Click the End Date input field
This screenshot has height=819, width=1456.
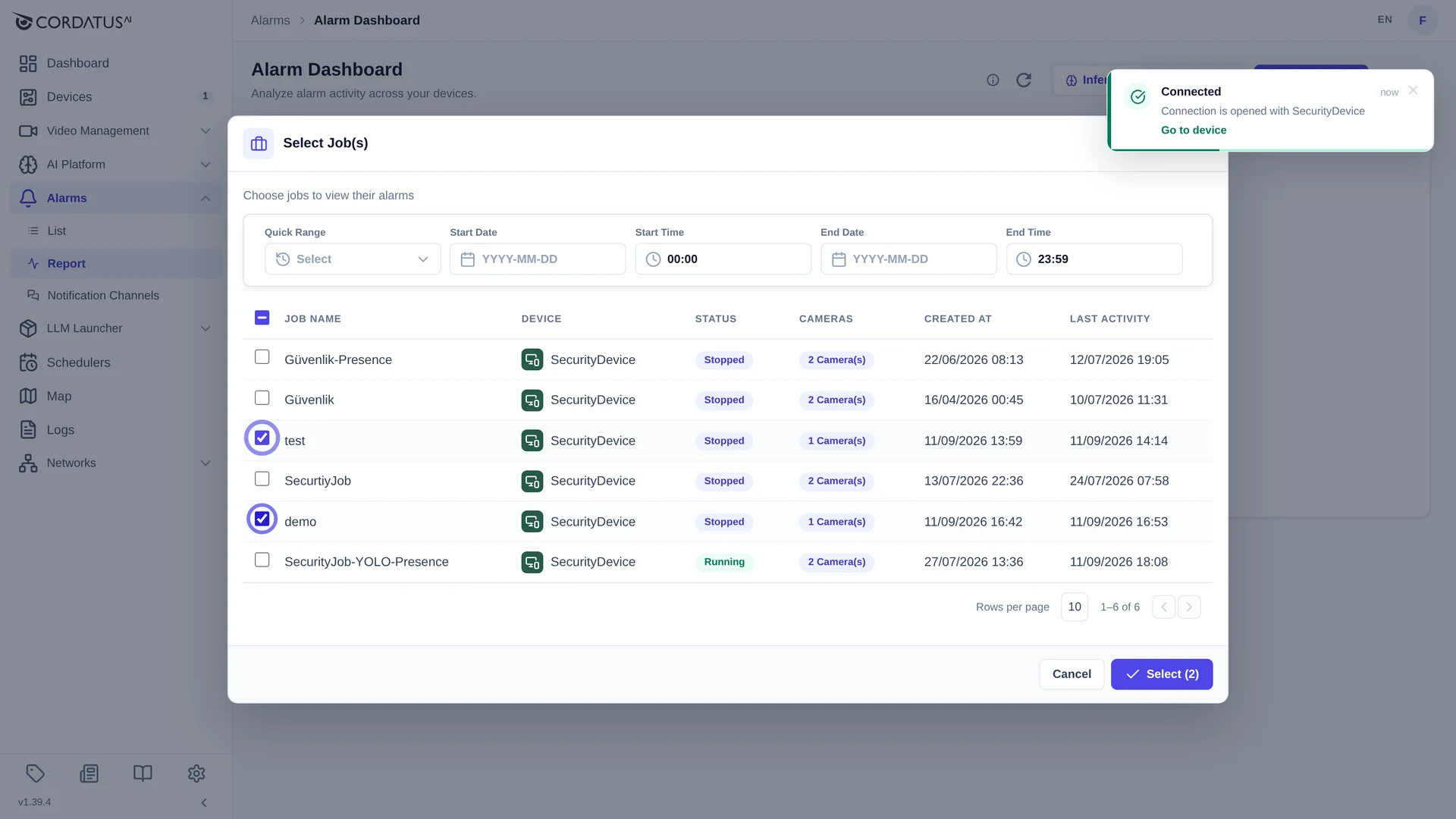(908, 259)
